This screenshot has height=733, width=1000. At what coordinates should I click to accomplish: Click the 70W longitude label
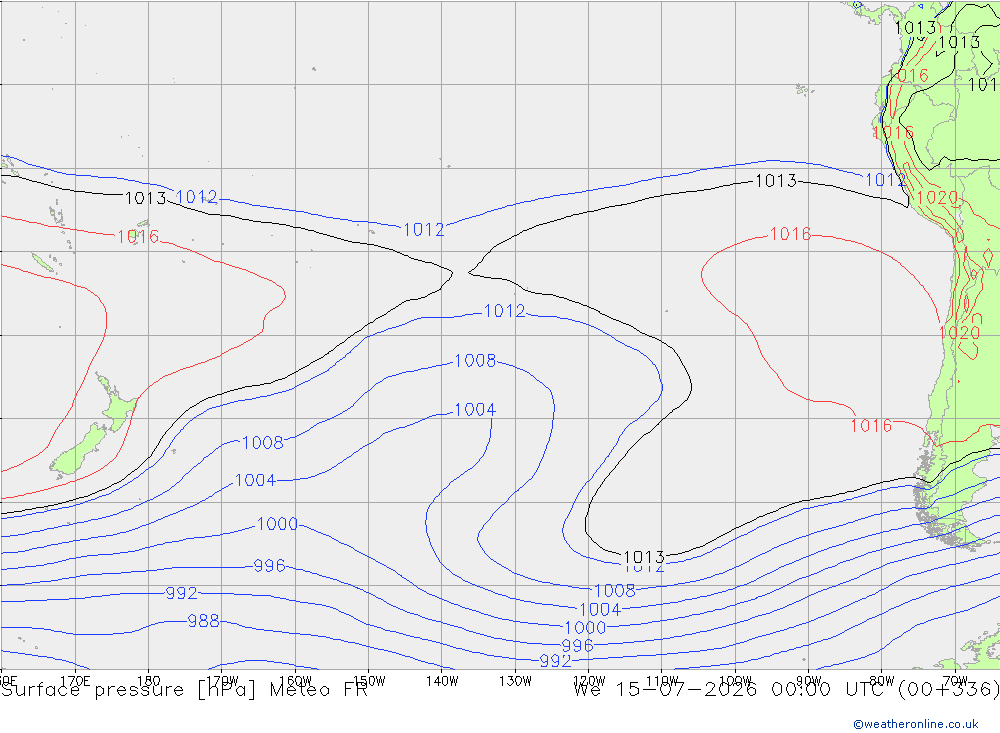coord(955,681)
